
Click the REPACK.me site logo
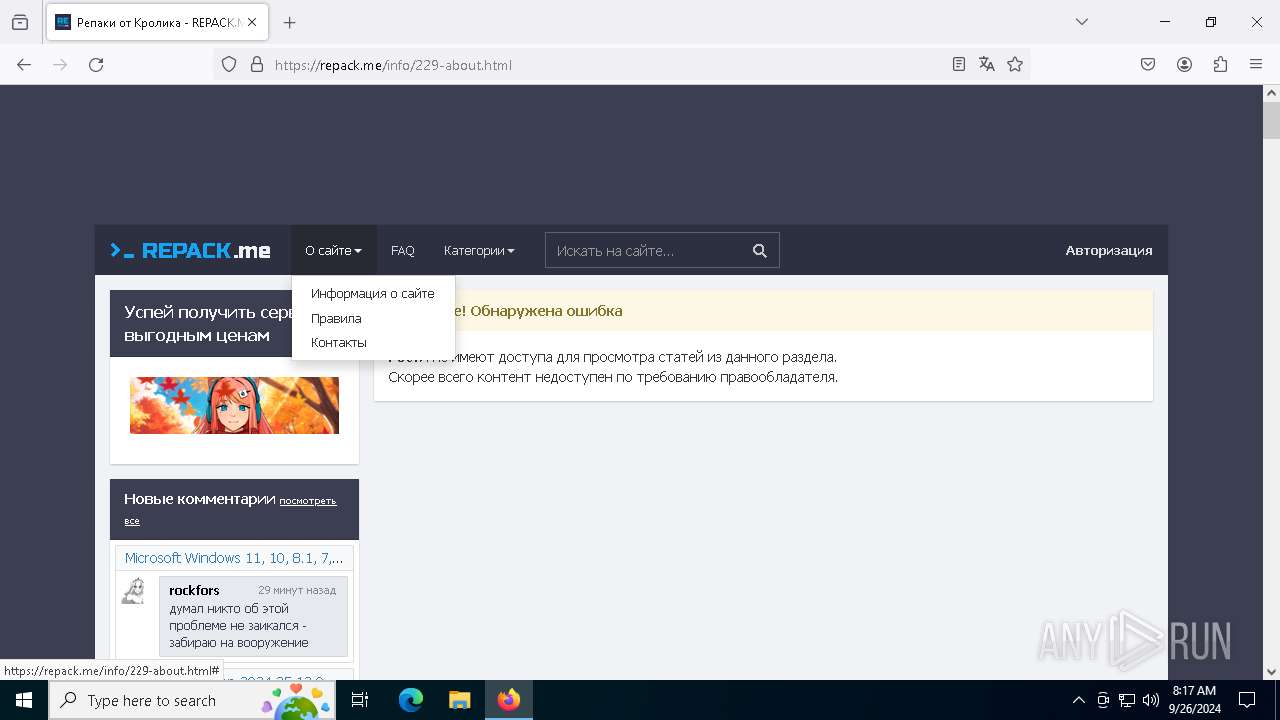[x=190, y=250]
